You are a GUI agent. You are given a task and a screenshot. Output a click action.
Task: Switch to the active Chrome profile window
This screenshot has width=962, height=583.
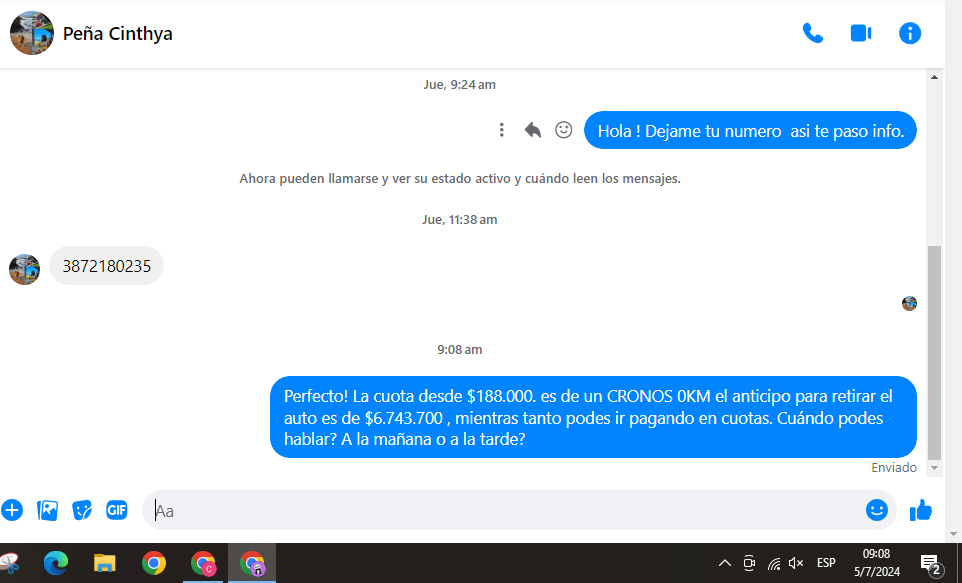point(252,563)
